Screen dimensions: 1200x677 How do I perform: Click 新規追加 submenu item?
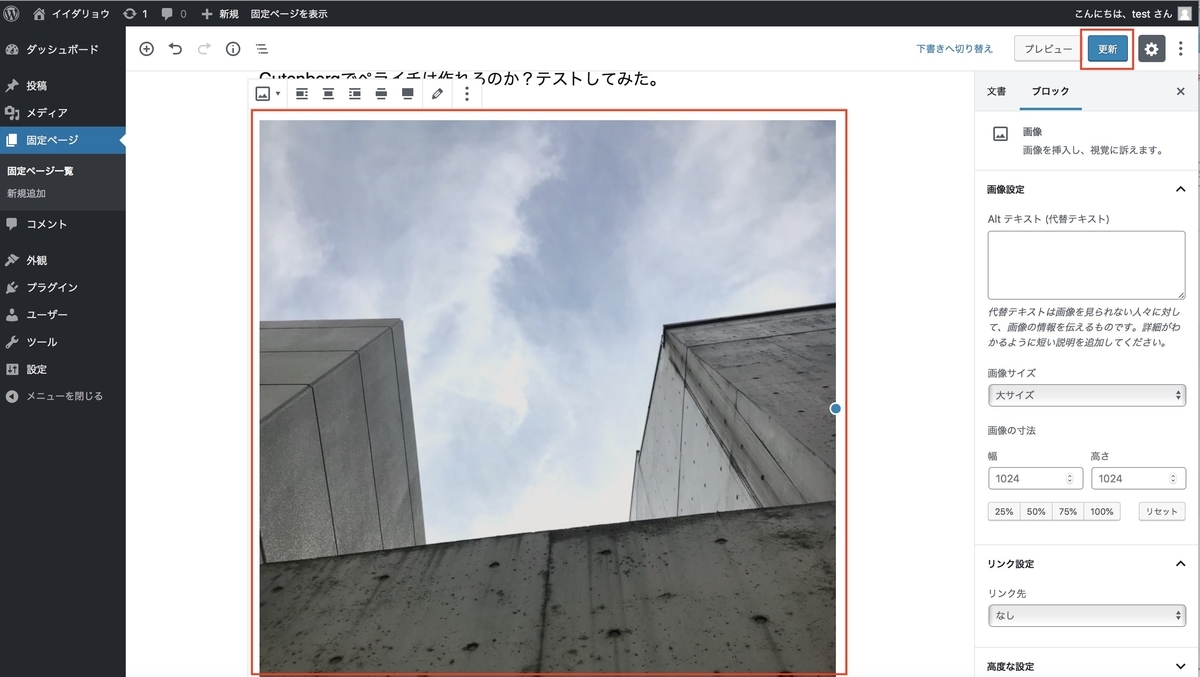click(x=26, y=193)
